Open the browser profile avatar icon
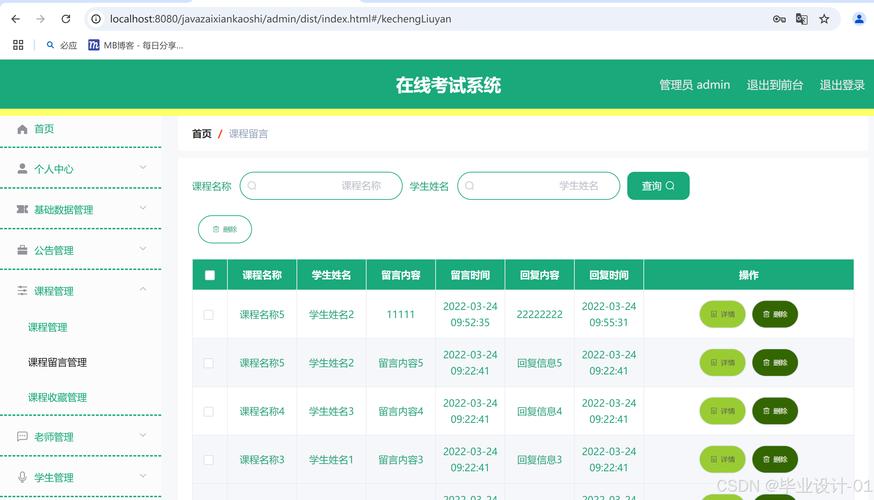874x500 pixels. (858, 19)
